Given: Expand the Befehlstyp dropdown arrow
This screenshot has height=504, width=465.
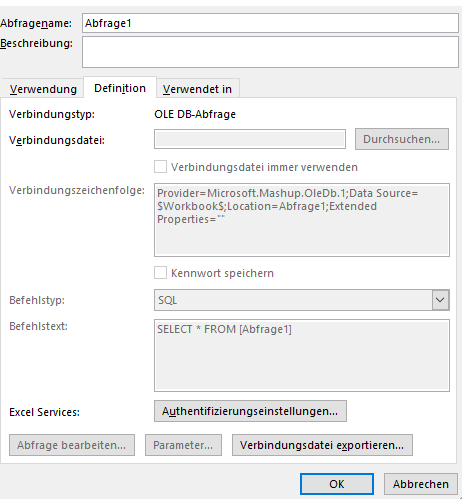Looking at the screenshot, I should (440, 300).
